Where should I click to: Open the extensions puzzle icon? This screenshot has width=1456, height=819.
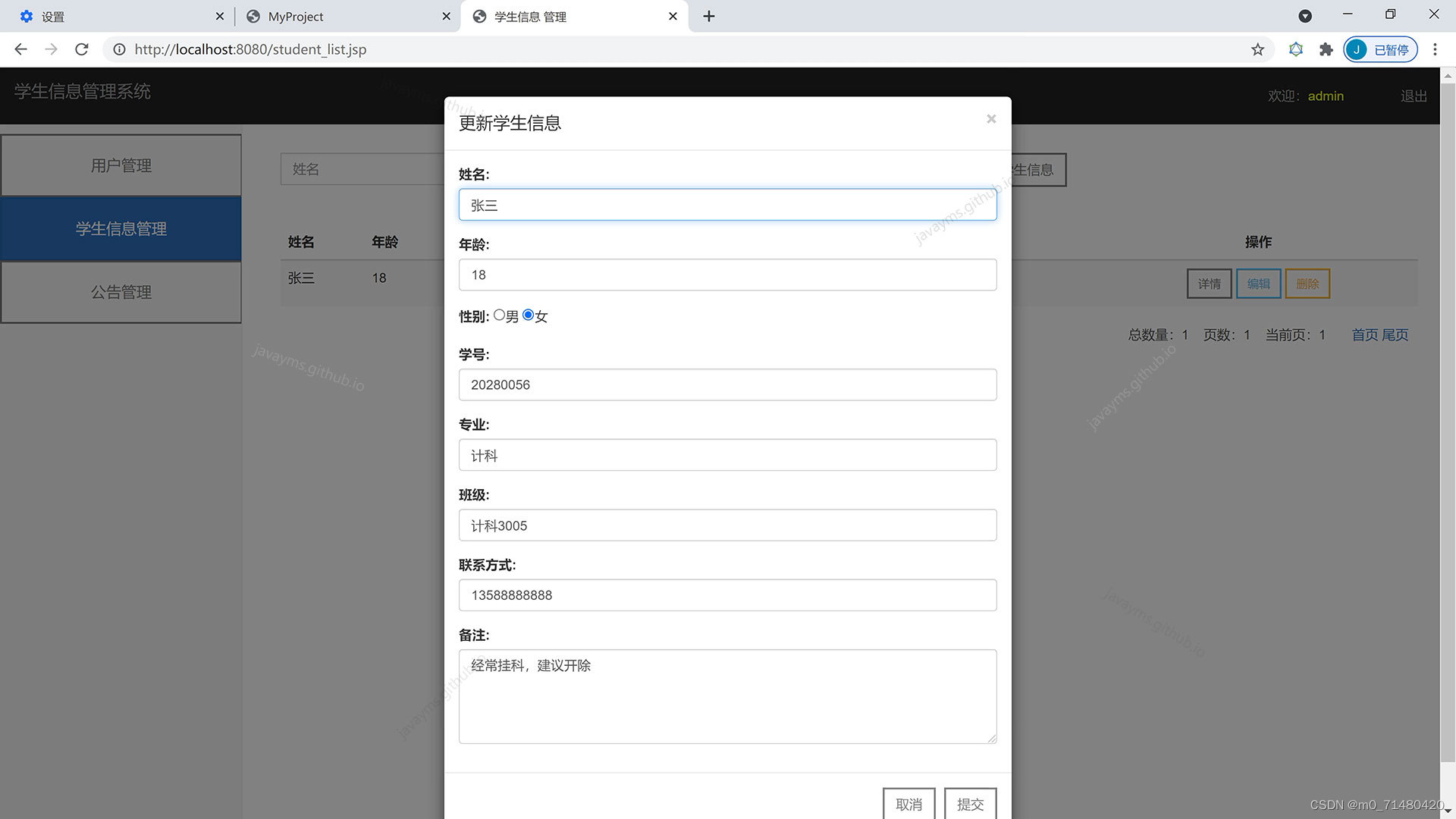click(x=1326, y=49)
